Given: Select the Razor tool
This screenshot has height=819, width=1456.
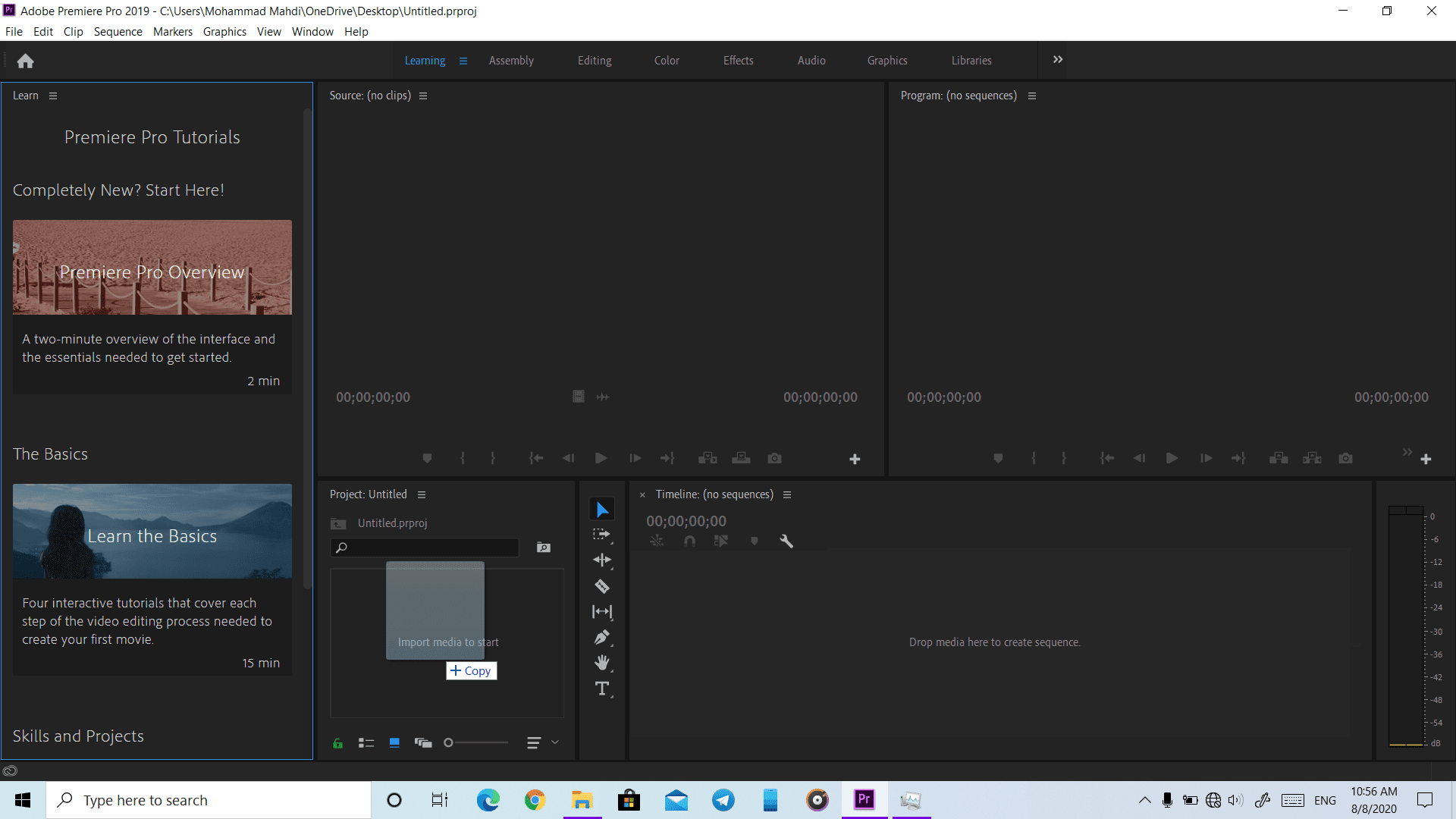Looking at the screenshot, I should [x=602, y=586].
